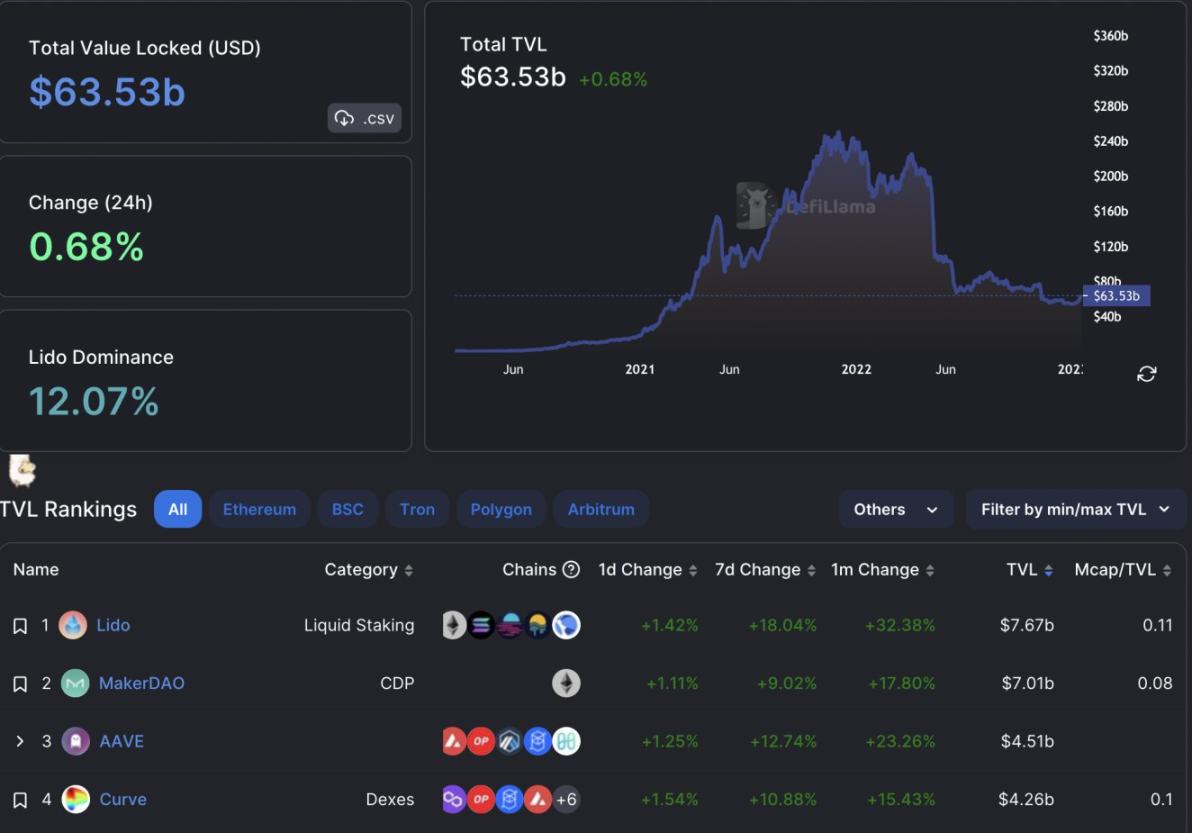Click the 2022 label on chart axis

pos(856,369)
